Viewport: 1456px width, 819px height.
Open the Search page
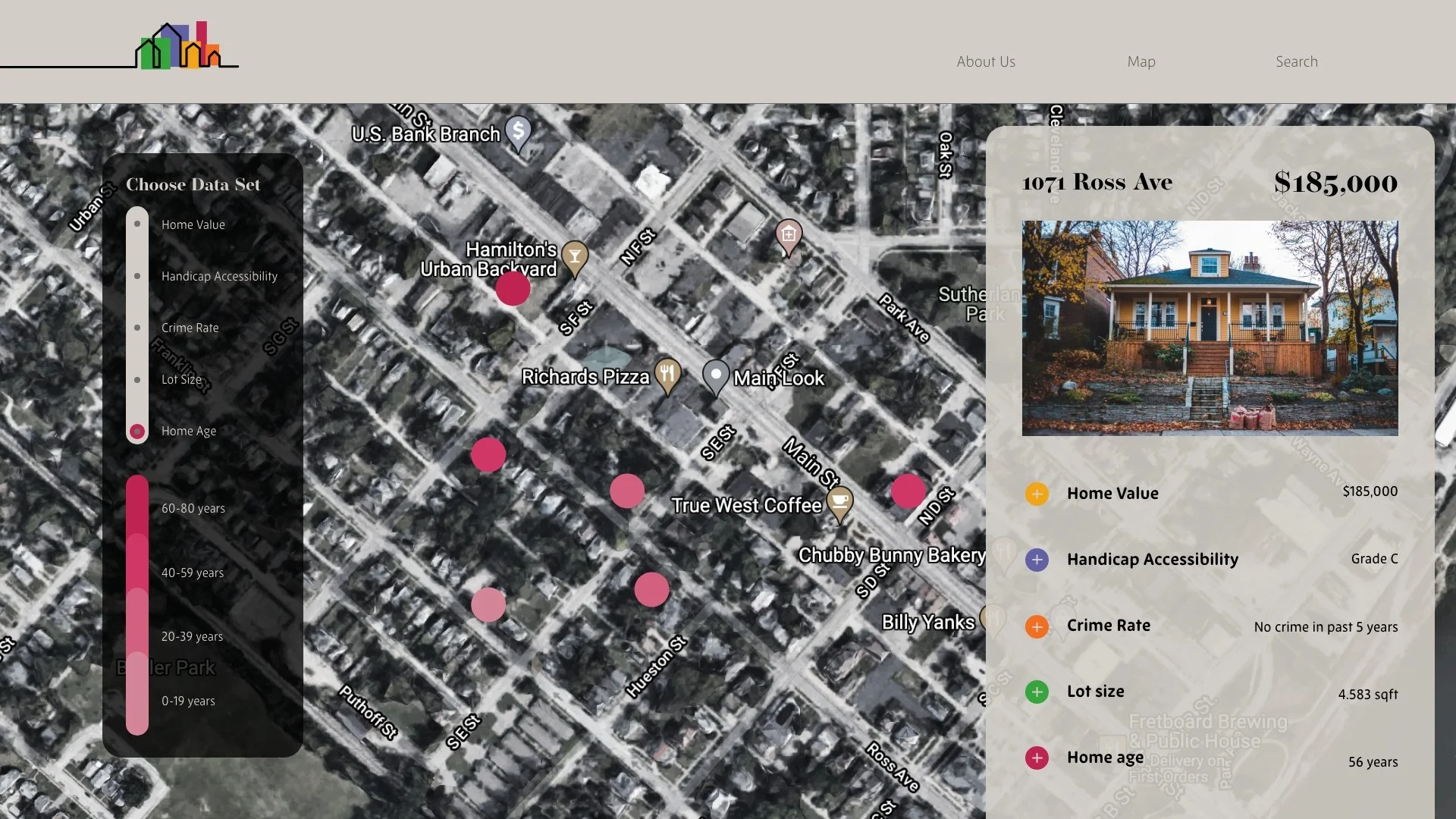1297,62
